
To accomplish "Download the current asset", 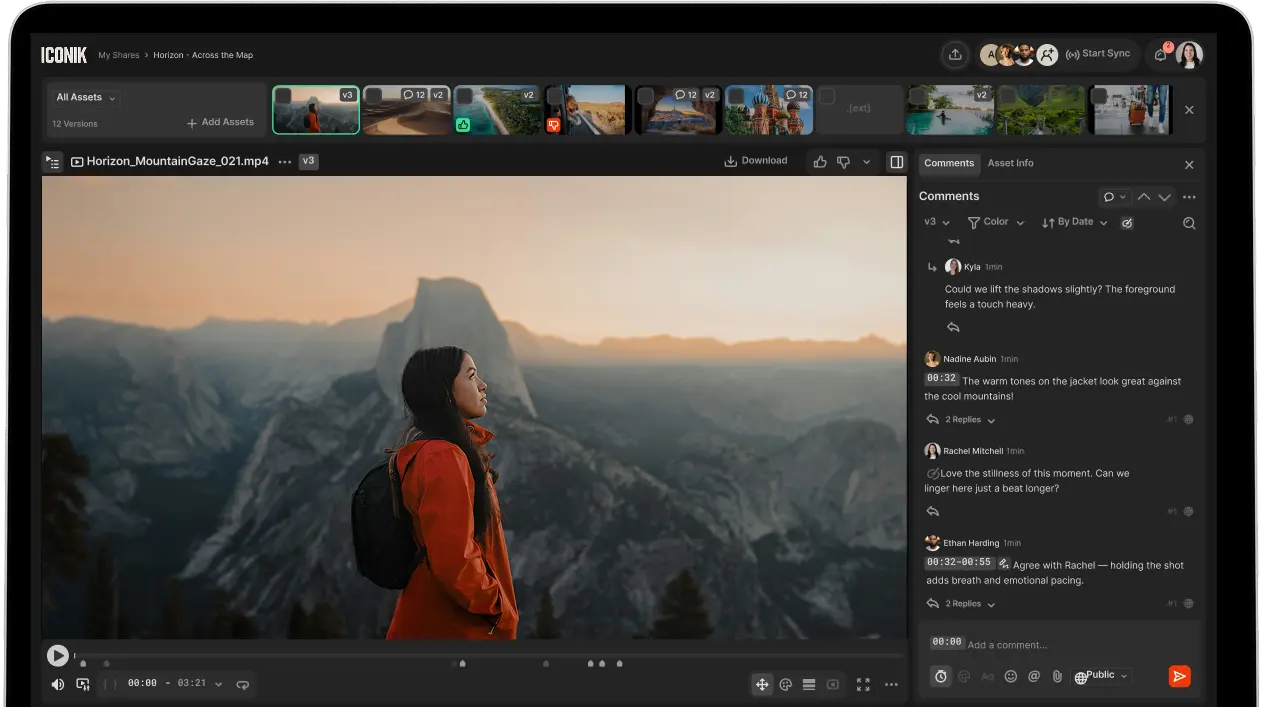I will [756, 160].
